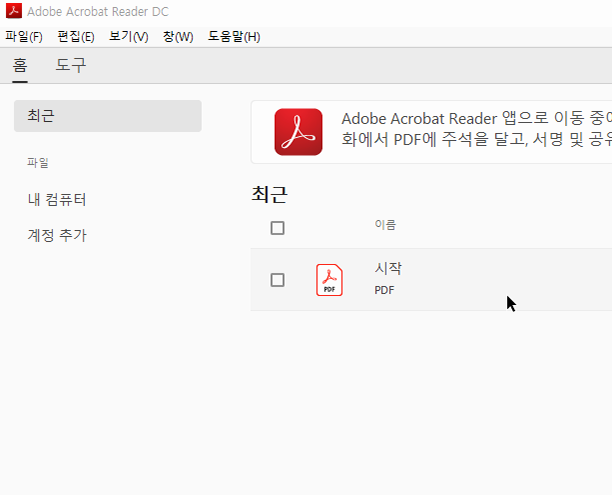The height and width of the screenshot is (495, 612).
Task: Open the 도움말(H) menu
Action: pos(234,37)
